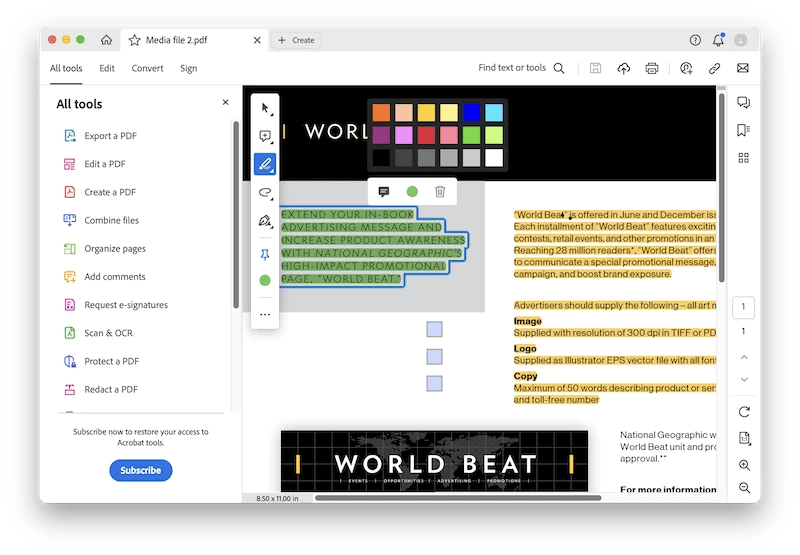Upload file to cloud storage
Screen dimensions: 800x555
(x=623, y=68)
